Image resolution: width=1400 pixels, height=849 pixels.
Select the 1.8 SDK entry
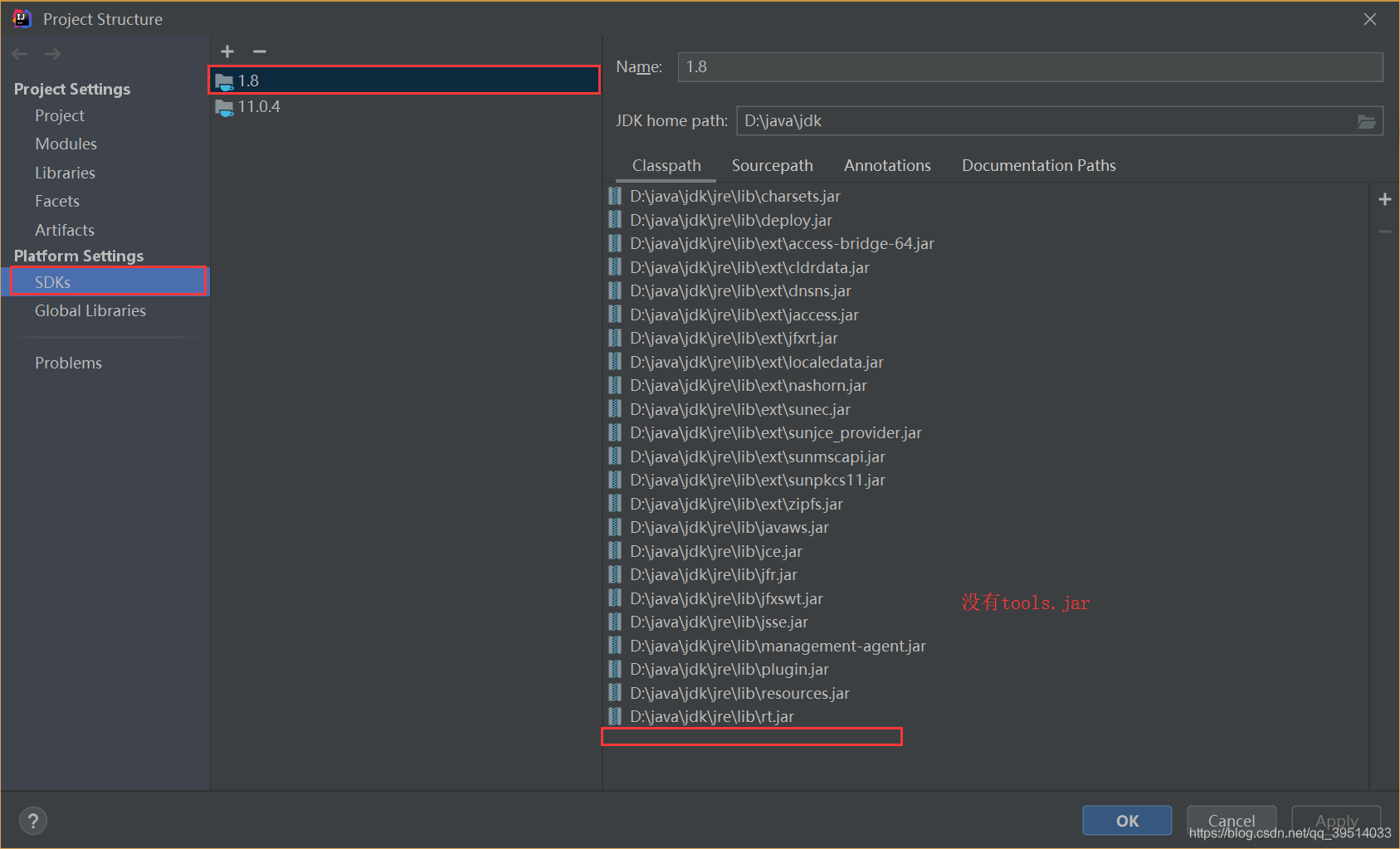tap(405, 81)
